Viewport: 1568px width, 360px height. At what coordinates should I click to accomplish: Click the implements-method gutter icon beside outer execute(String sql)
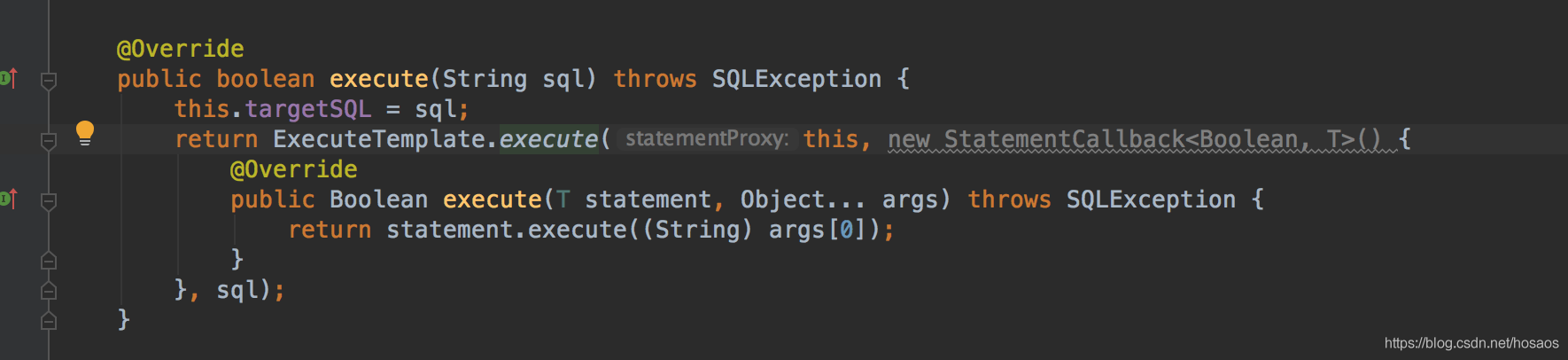click(x=9, y=78)
